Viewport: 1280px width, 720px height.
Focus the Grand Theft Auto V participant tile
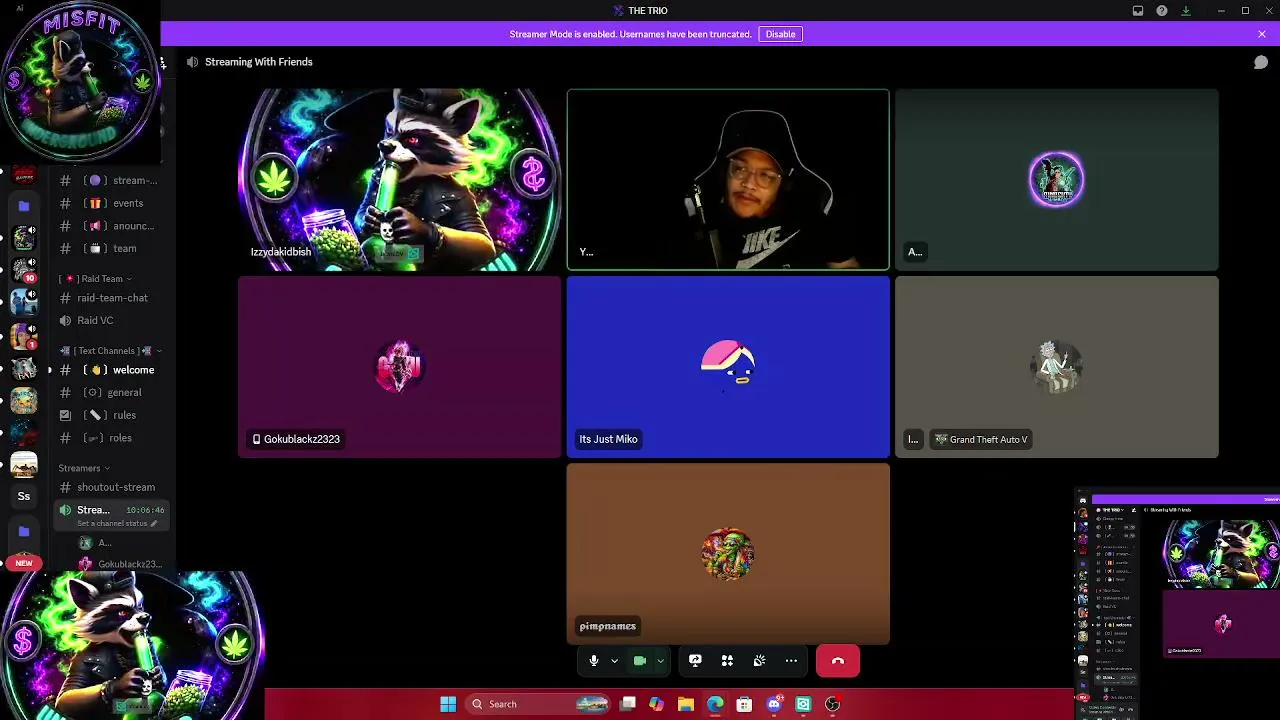[1057, 367]
